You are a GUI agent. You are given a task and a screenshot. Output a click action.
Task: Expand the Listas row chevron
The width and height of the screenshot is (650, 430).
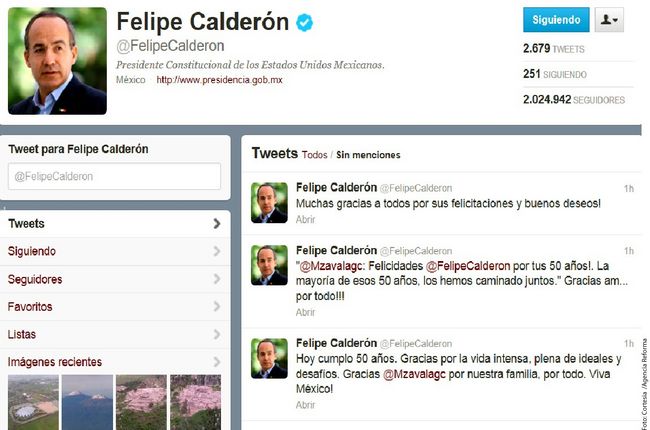pyautogui.click(x=216, y=334)
